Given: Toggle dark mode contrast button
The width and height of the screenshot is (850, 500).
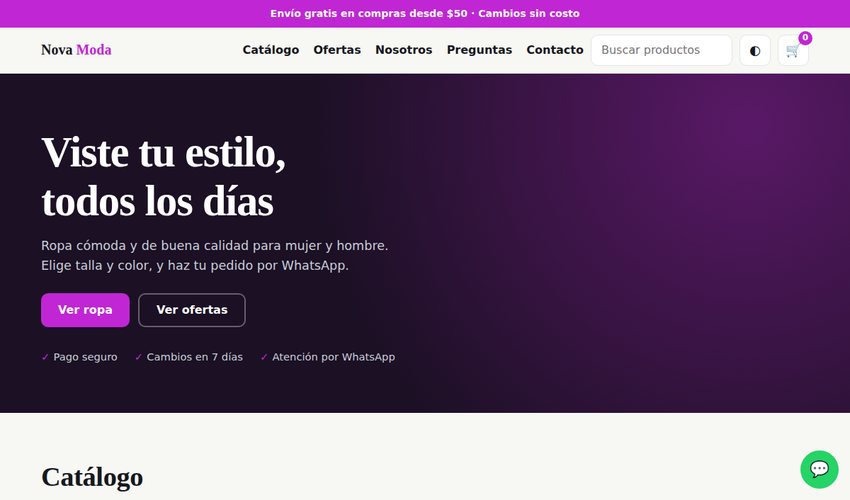Looking at the screenshot, I should click(755, 50).
